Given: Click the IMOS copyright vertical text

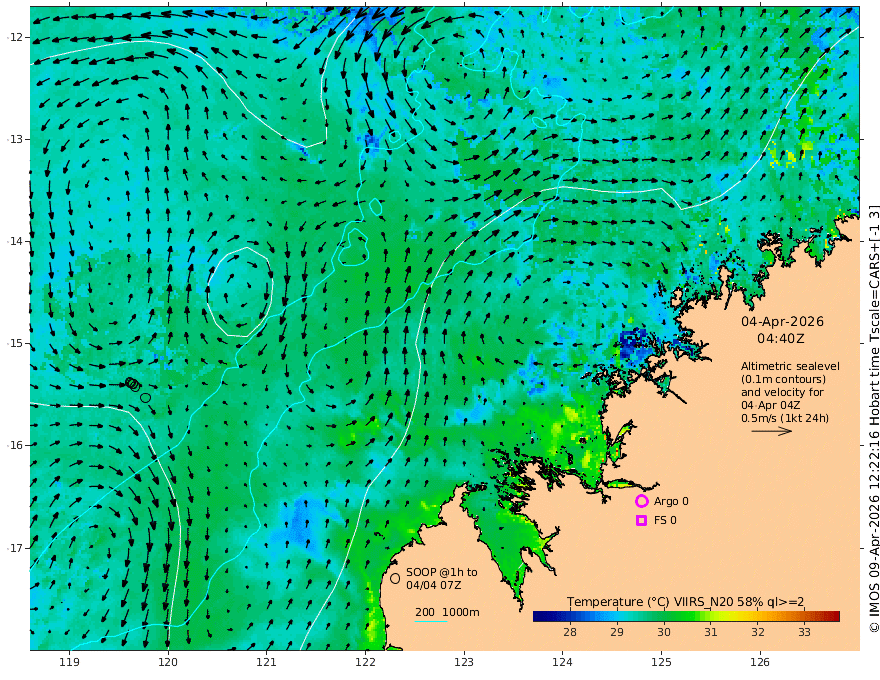Looking at the screenshot, I should point(873,419).
